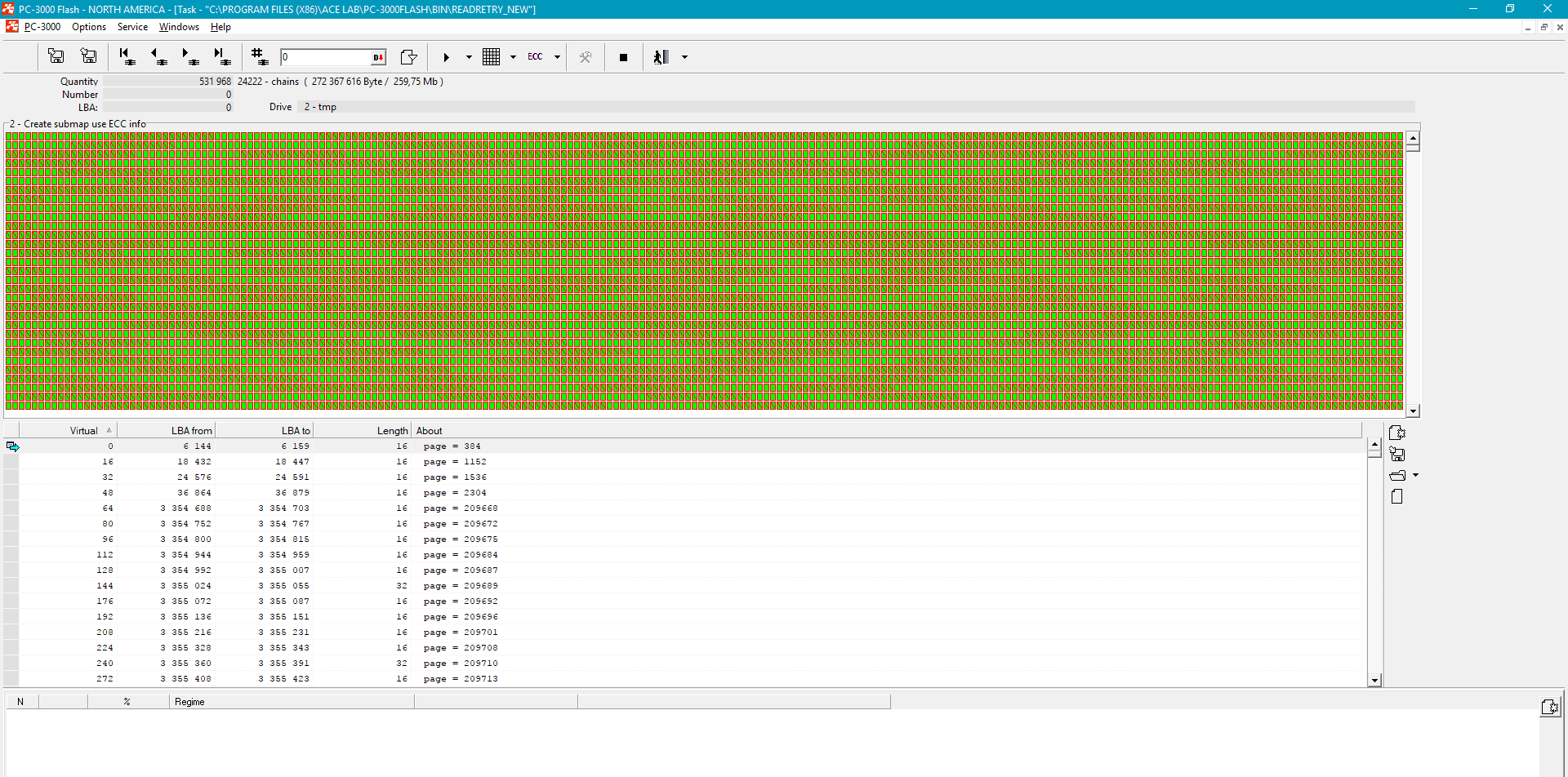Click the PC-3000 application icon in menu bar
This screenshot has height=777, width=1568.
[x=11, y=26]
